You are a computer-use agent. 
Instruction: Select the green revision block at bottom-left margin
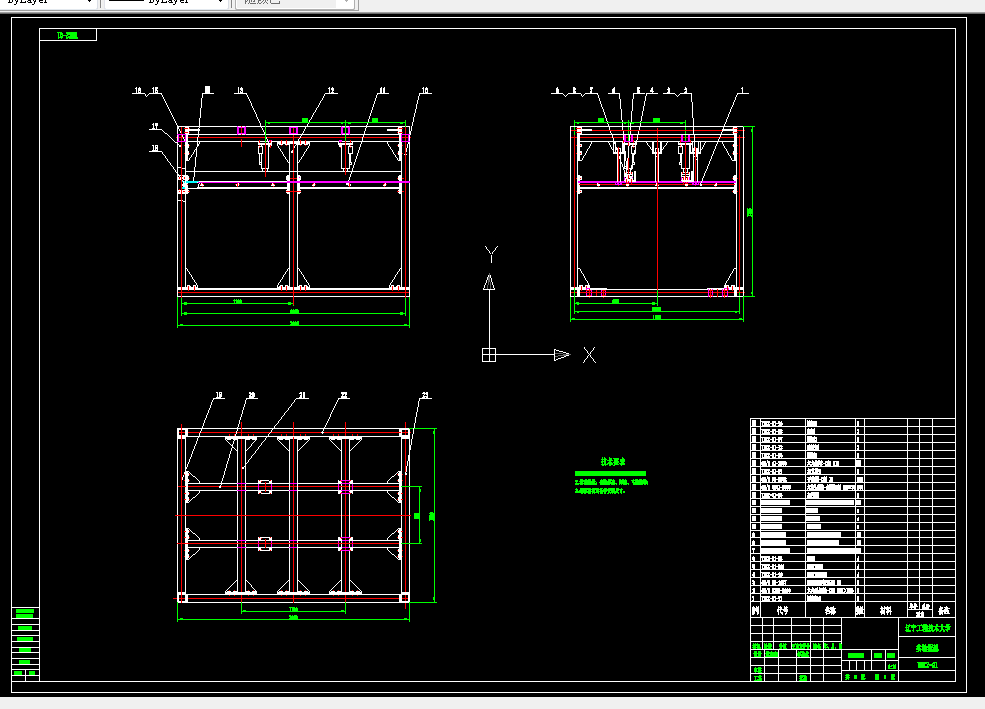(x=25, y=642)
